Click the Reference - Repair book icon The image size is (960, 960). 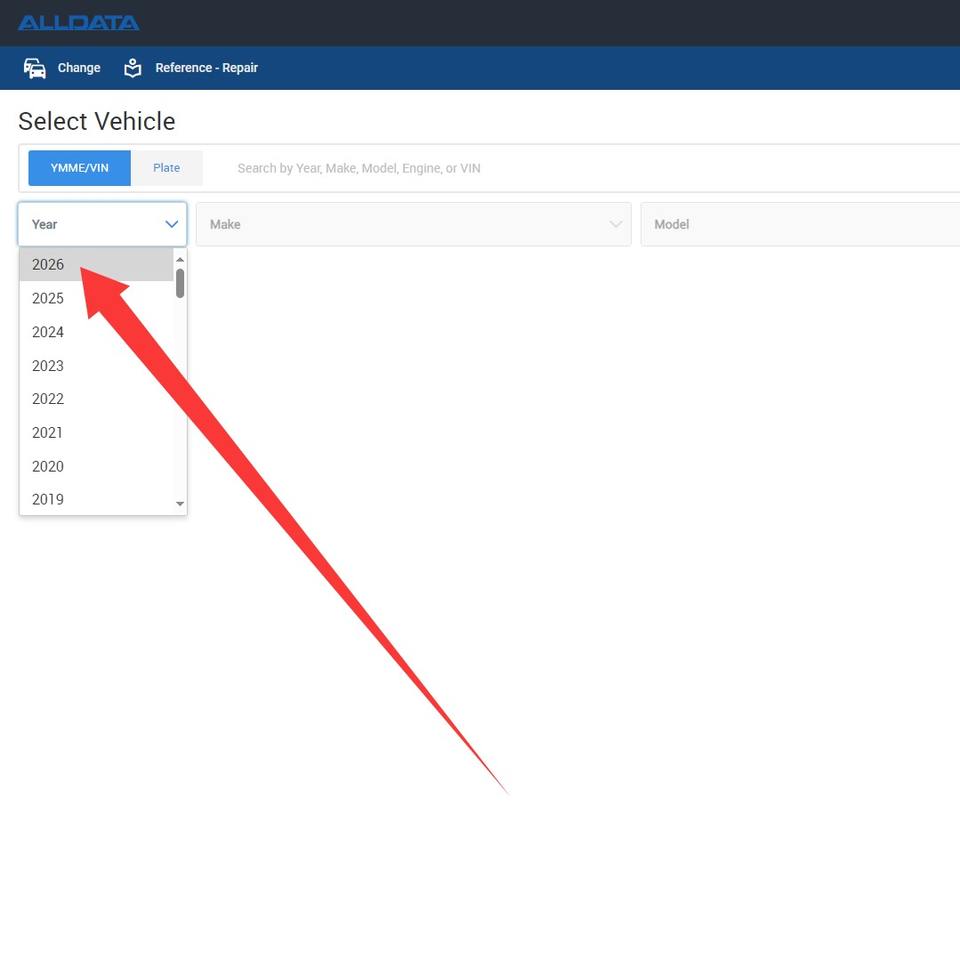tap(133, 68)
